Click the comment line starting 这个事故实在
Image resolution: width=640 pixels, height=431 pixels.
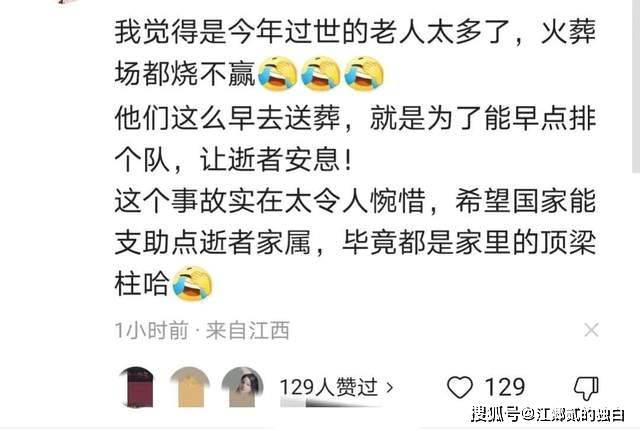pos(355,201)
